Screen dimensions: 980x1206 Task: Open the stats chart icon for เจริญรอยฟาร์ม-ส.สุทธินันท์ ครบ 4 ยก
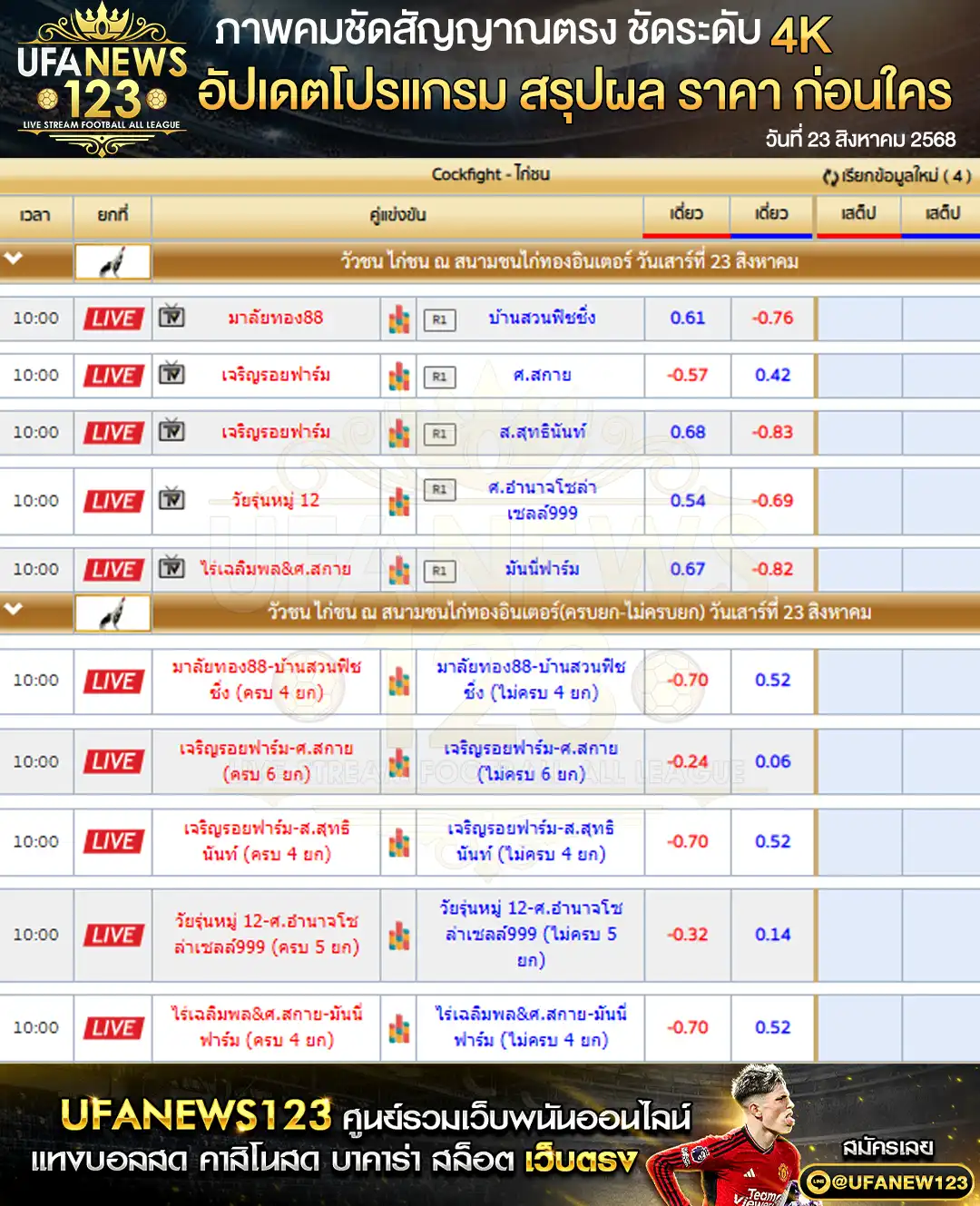tap(399, 842)
